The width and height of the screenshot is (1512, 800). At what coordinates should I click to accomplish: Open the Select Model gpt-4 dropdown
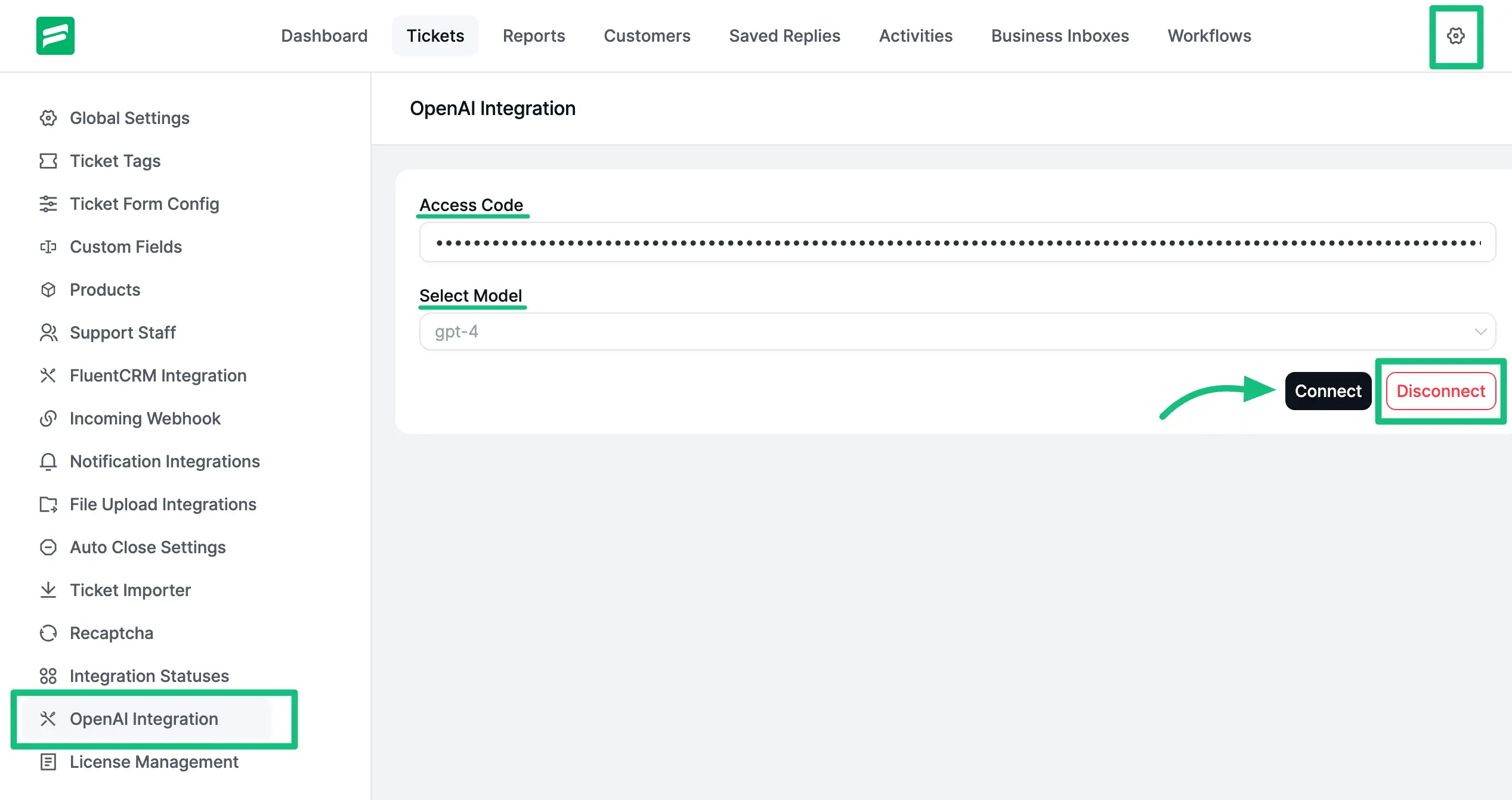954,331
